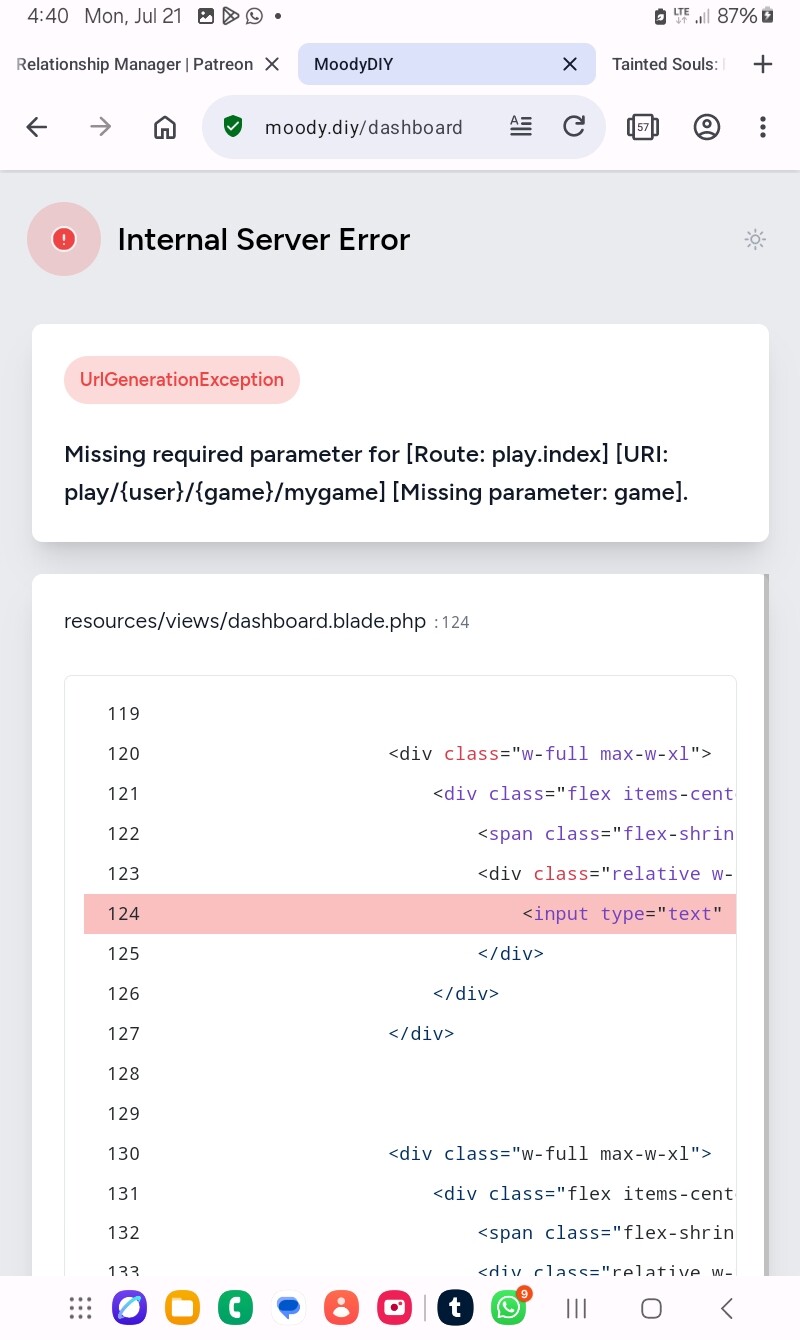
Task: Switch to the Tainted Souls tab
Action: click(x=668, y=64)
